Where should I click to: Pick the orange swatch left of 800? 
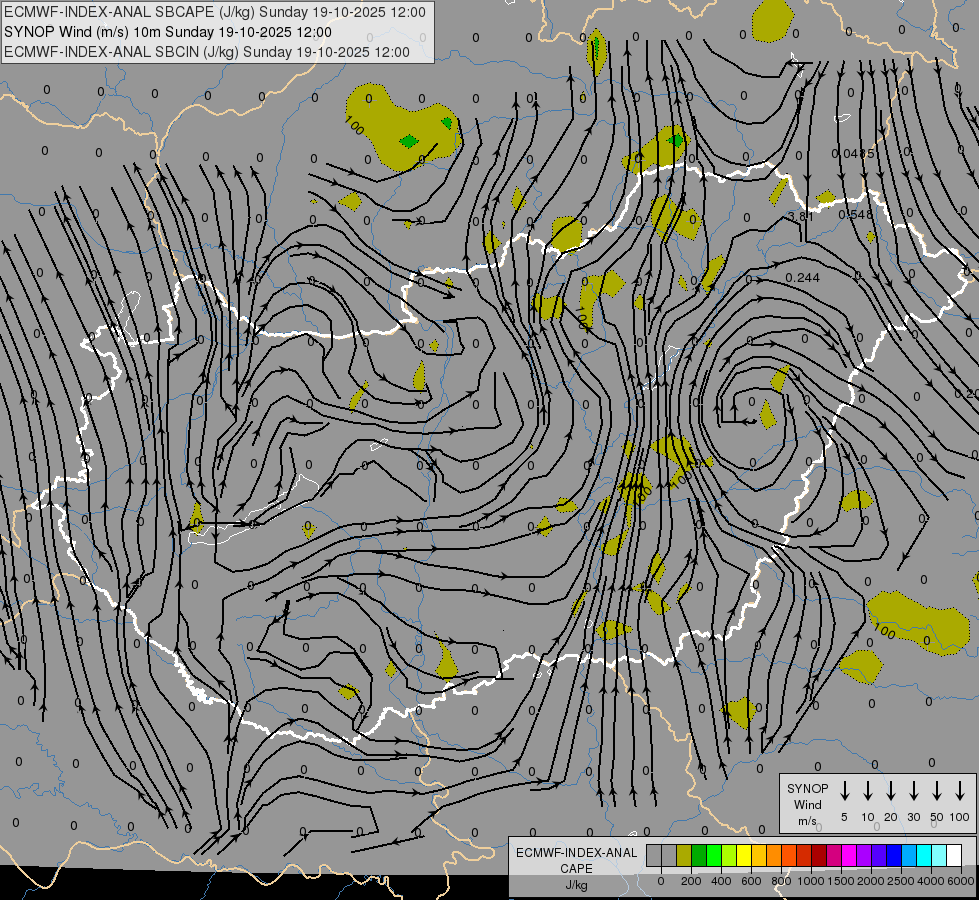(774, 855)
